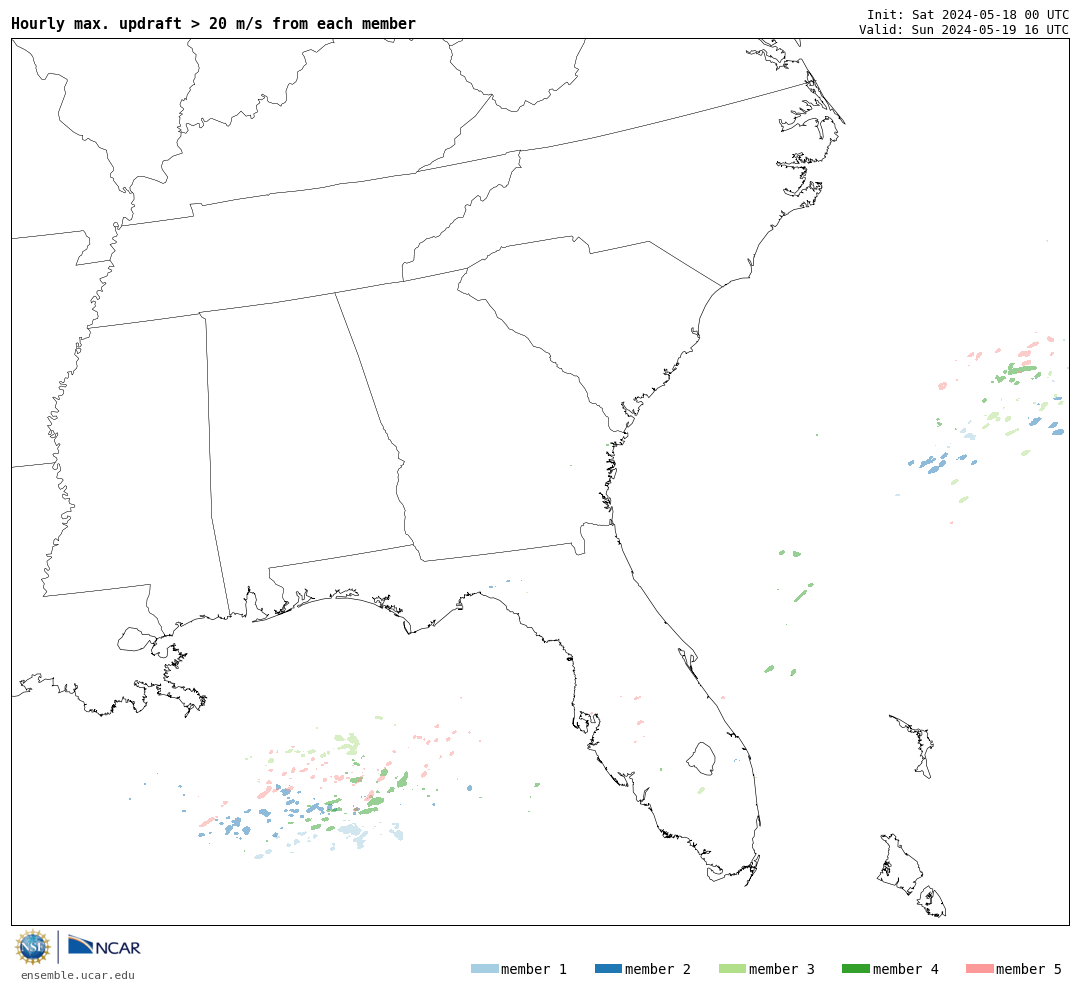Click the member 3 light green swatch
1080x988 pixels.
732,969
